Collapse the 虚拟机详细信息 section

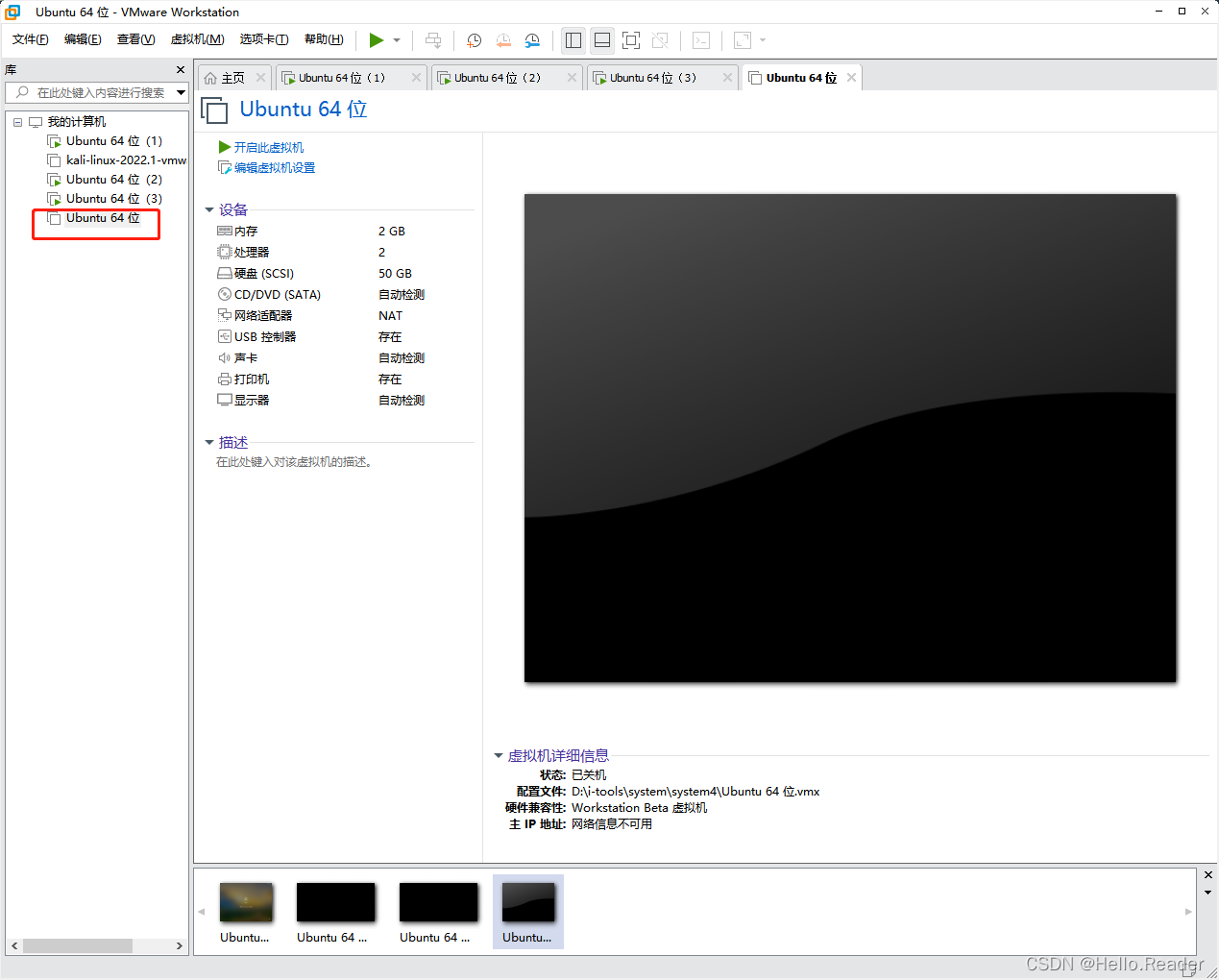point(499,755)
